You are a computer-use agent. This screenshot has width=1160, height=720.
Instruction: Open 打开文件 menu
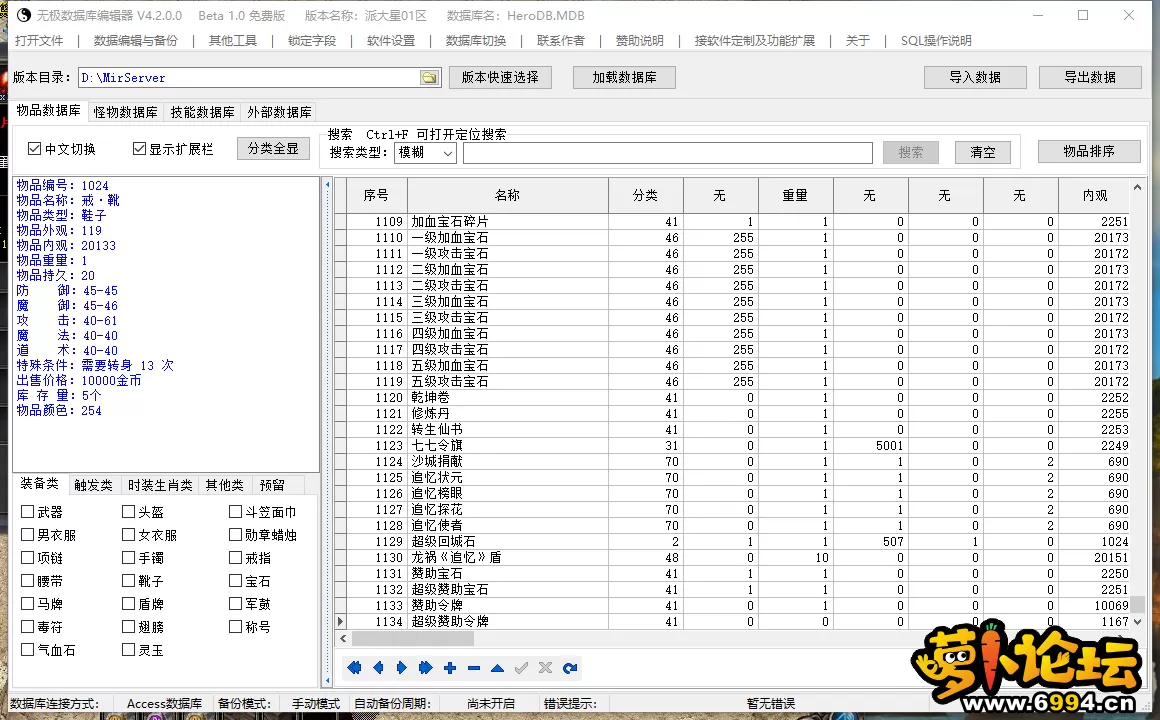click(x=39, y=41)
